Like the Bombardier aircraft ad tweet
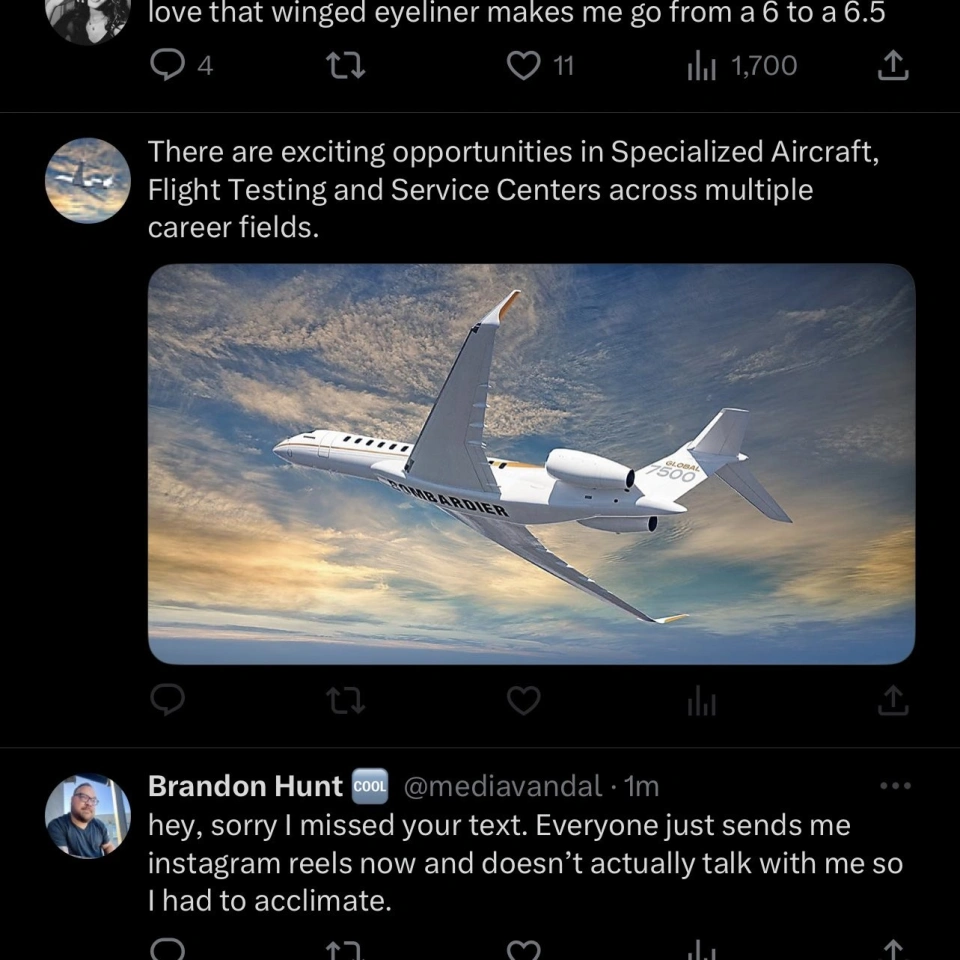 click(523, 701)
